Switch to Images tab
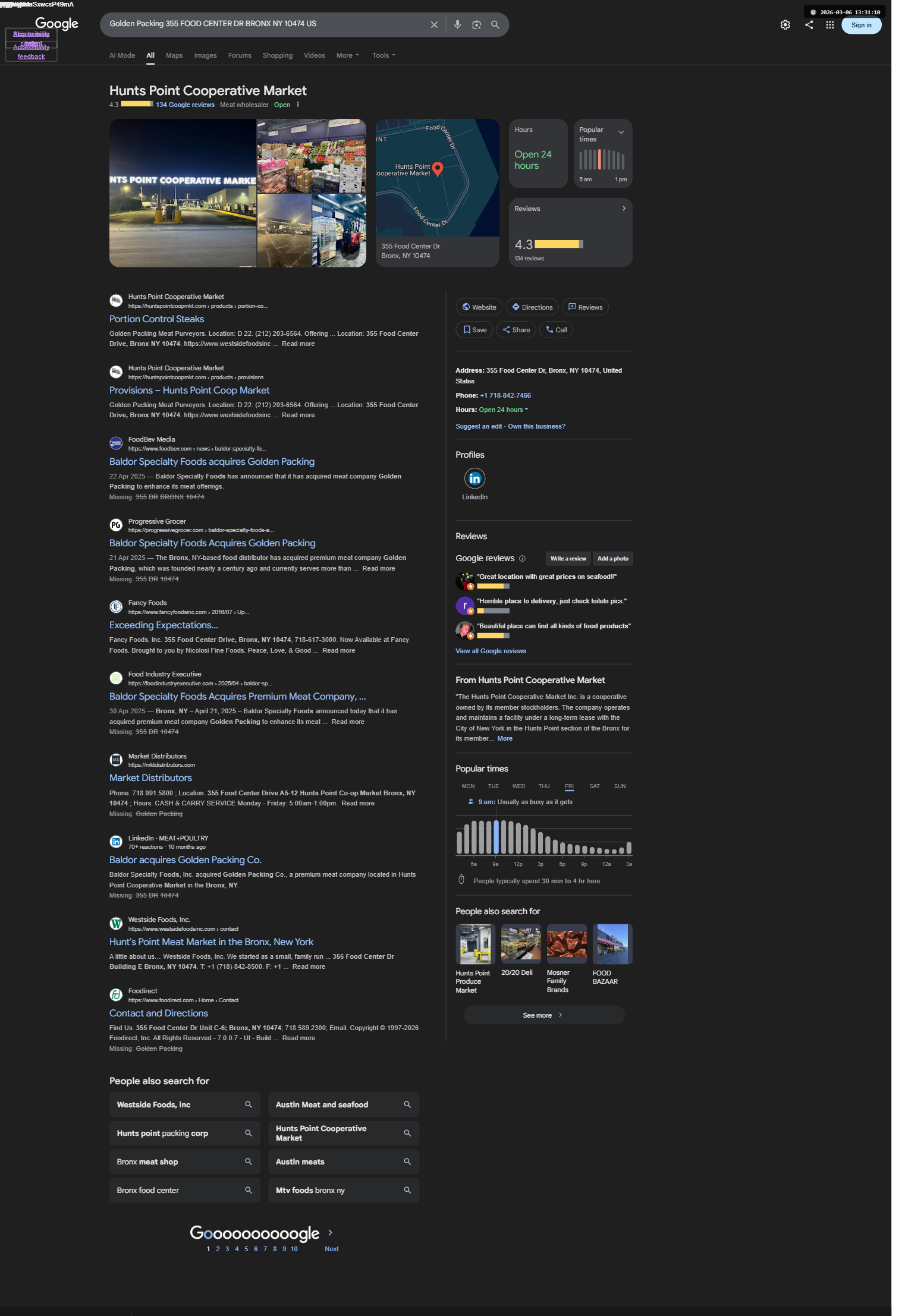Screen dimensions: 902x1316 coord(205,55)
